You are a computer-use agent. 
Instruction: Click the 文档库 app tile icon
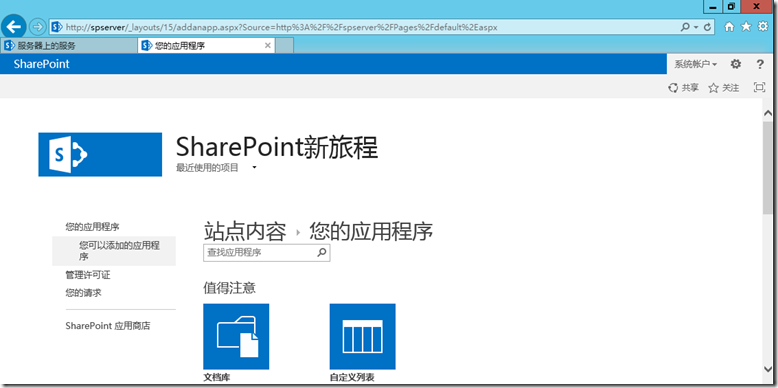[x=236, y=336]
